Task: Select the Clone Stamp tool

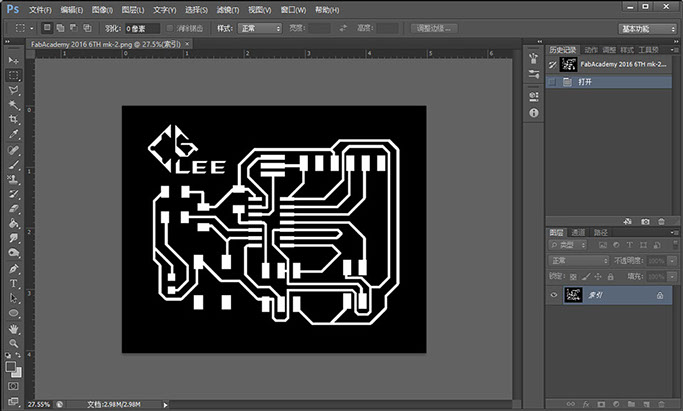Action: point(14,179)
